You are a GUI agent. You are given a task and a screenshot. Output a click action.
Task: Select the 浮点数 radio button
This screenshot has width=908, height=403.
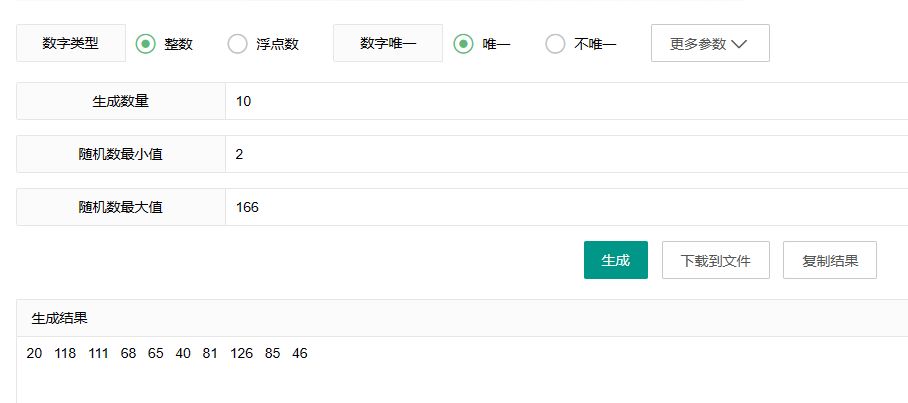pyautogui.click(x=237, y=44)
